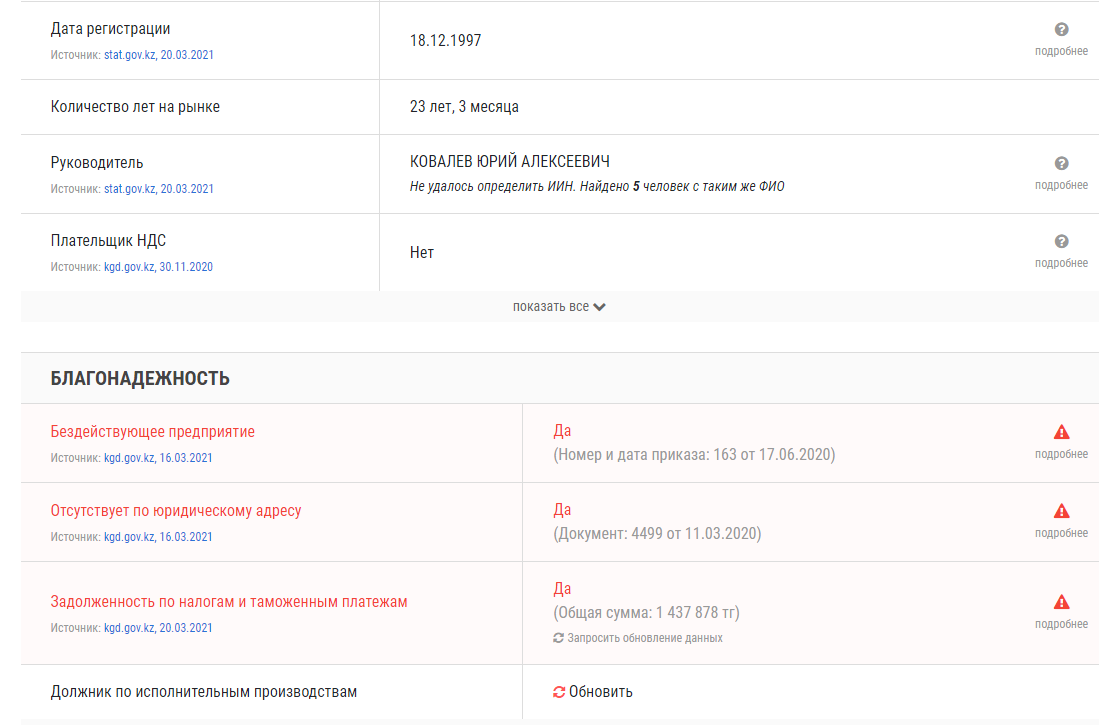Click подробнее in the Бездействующее предприятие row

pos(1061,455)
